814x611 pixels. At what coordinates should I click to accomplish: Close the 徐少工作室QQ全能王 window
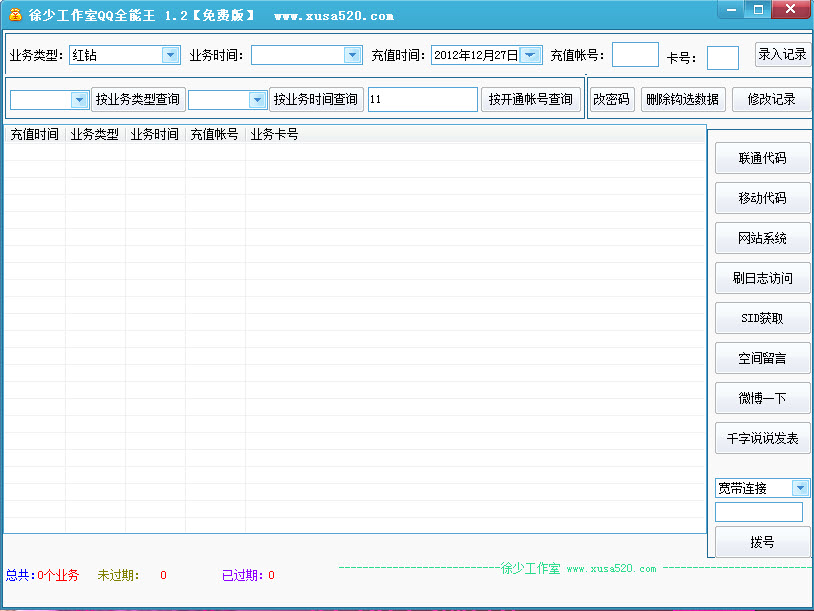790,9
